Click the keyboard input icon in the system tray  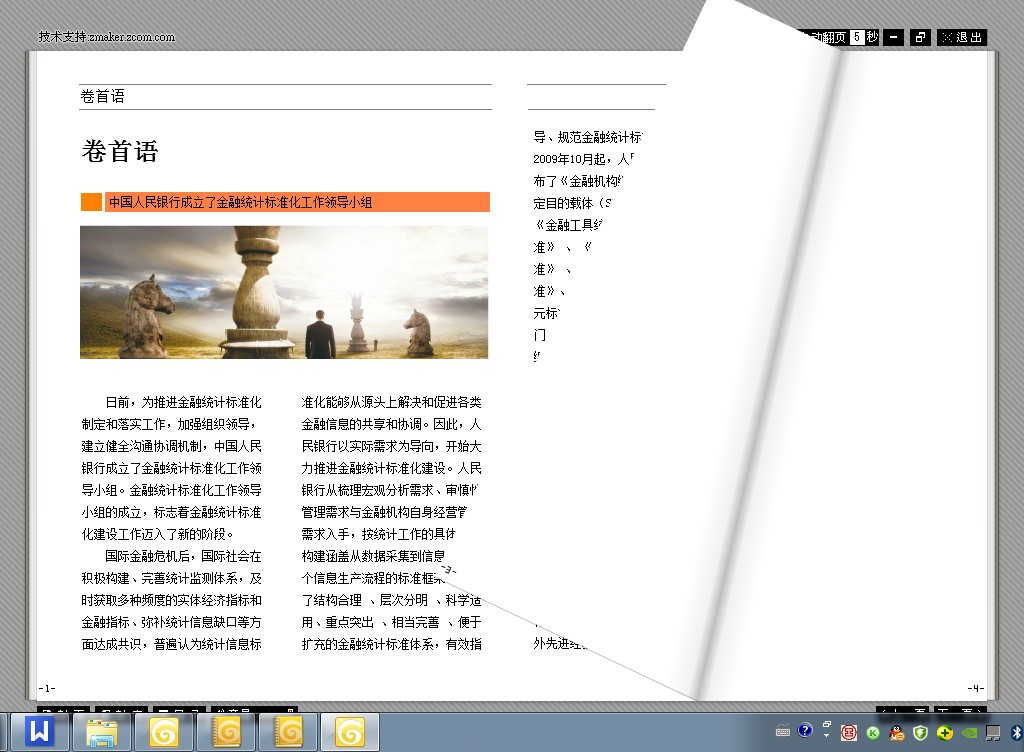(x=783, y=731)
